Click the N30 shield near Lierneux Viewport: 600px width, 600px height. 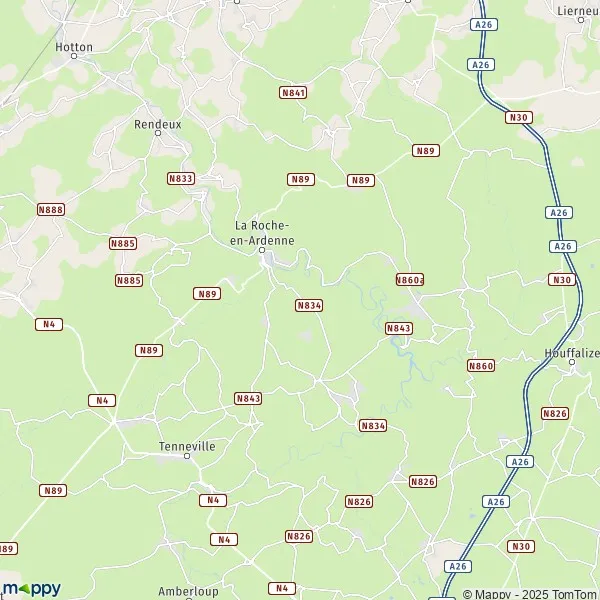(x=519, y=117)
